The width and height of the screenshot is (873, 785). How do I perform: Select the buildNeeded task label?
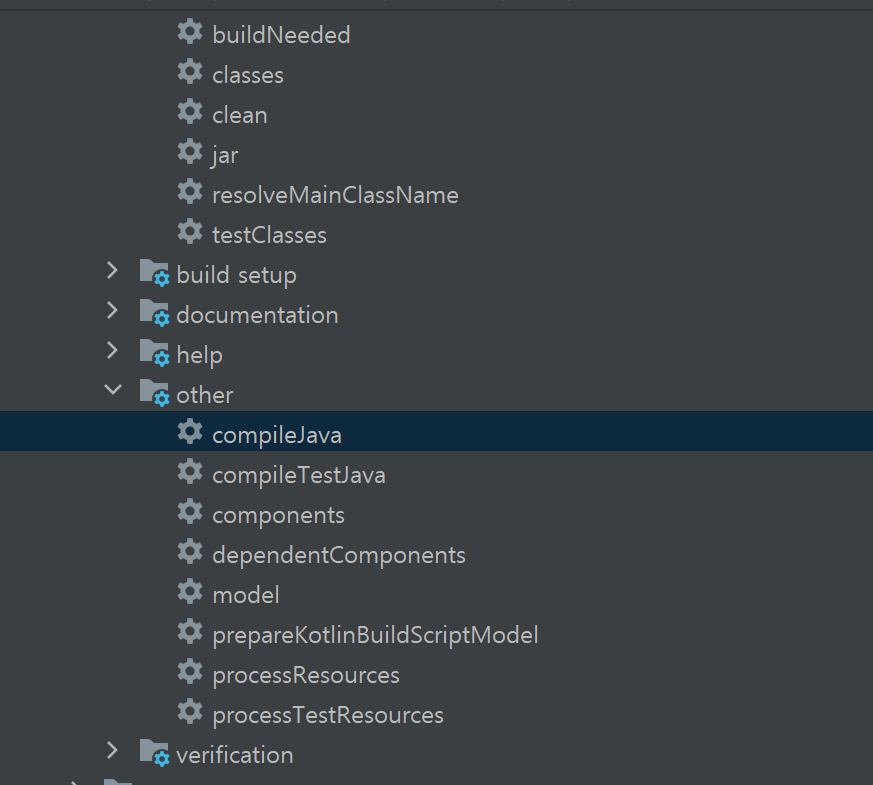click(281, 35)
